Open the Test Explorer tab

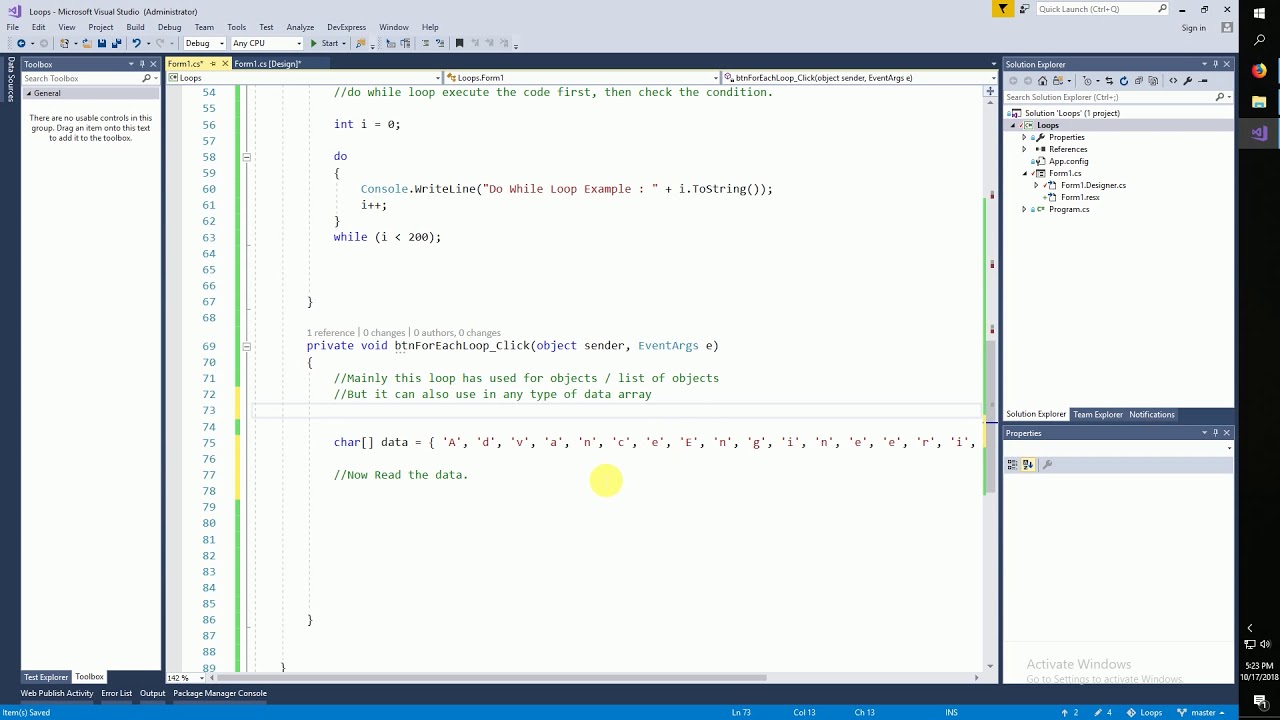[45, 677]
